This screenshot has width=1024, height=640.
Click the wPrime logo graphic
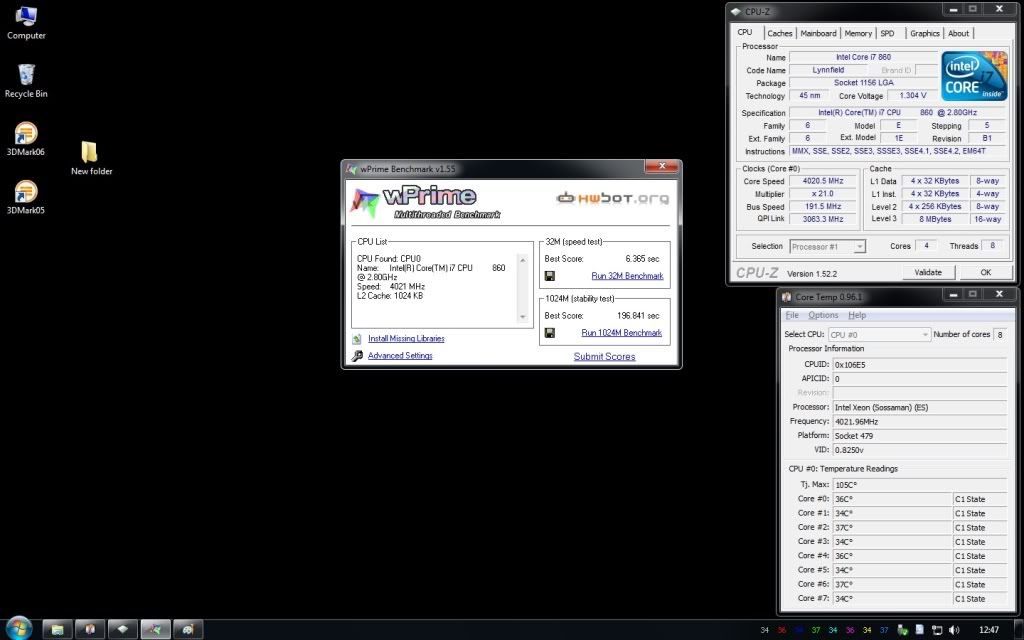coord(426,202)
